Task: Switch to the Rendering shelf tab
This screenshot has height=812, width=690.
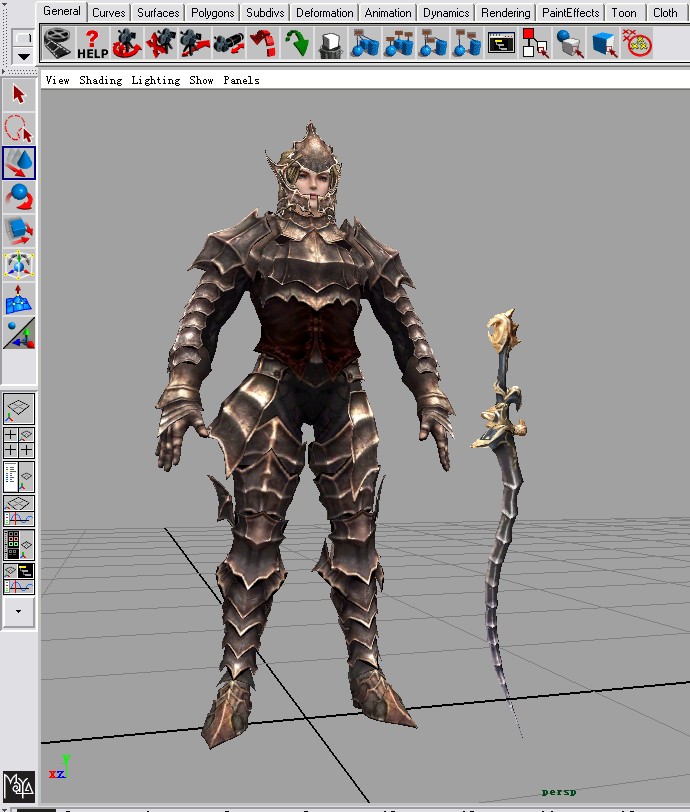Action: pyautogui.click(x=506, y=12)
